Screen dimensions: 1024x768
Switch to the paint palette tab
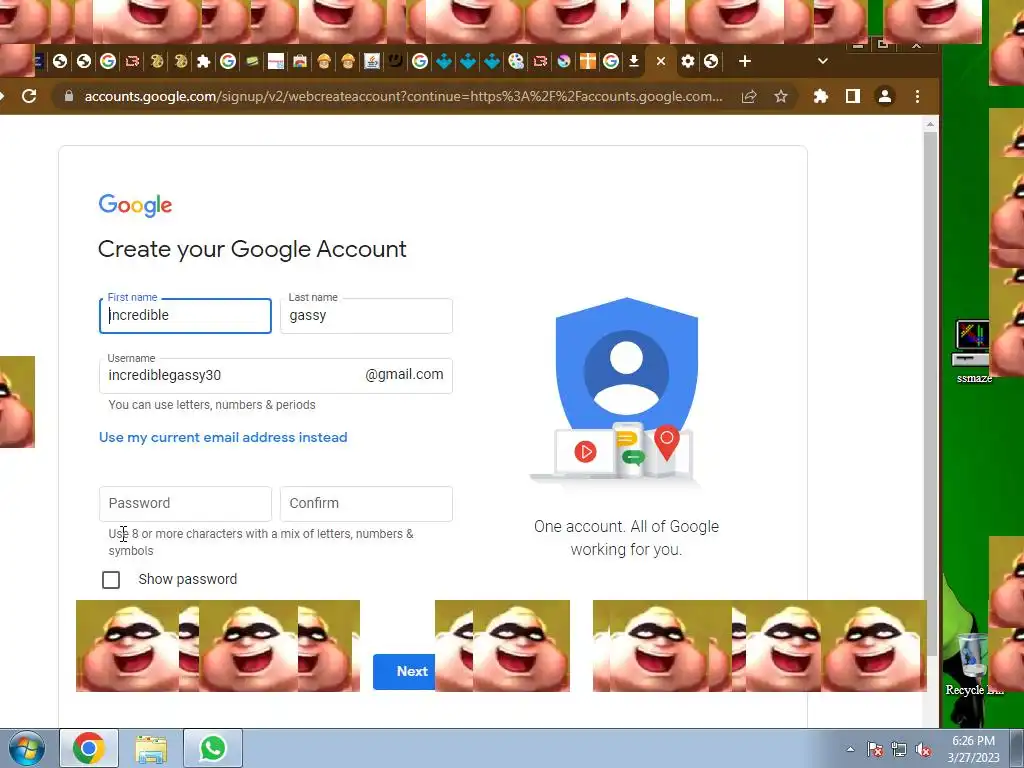point(516,61)
